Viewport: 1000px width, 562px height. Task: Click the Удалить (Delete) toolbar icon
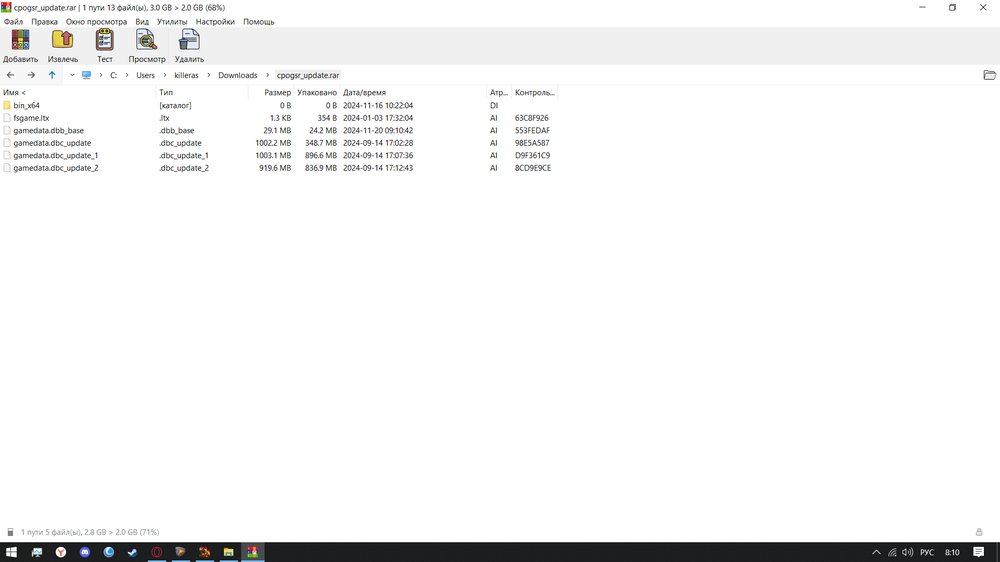point(189,40)
